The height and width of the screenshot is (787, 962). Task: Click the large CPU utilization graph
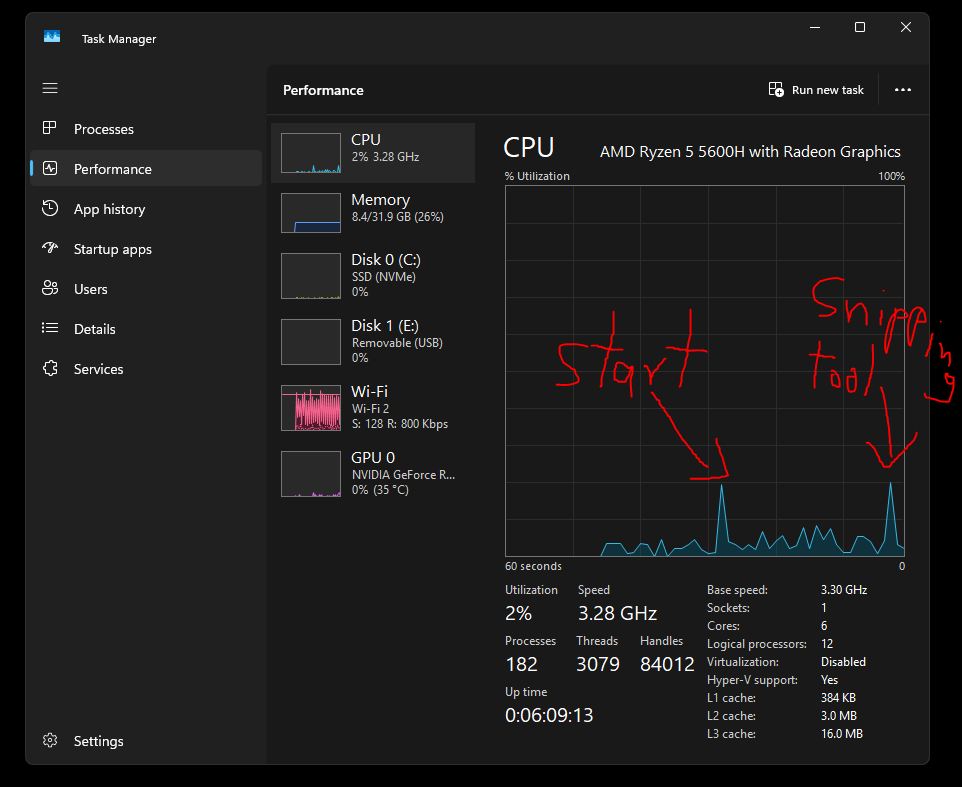704,370
